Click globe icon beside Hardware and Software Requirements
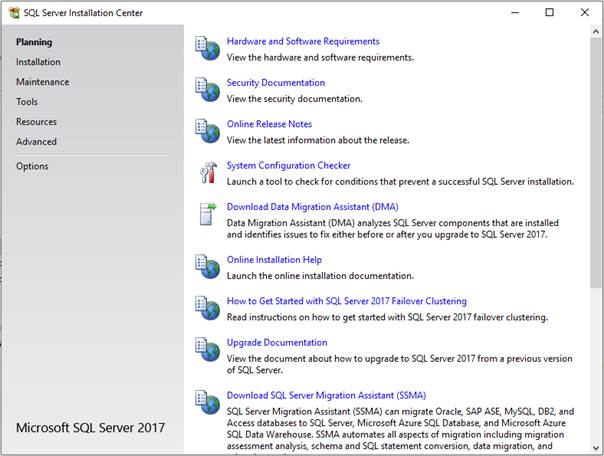The width and height of the screenshot is (604, 456). pos(207,48)
